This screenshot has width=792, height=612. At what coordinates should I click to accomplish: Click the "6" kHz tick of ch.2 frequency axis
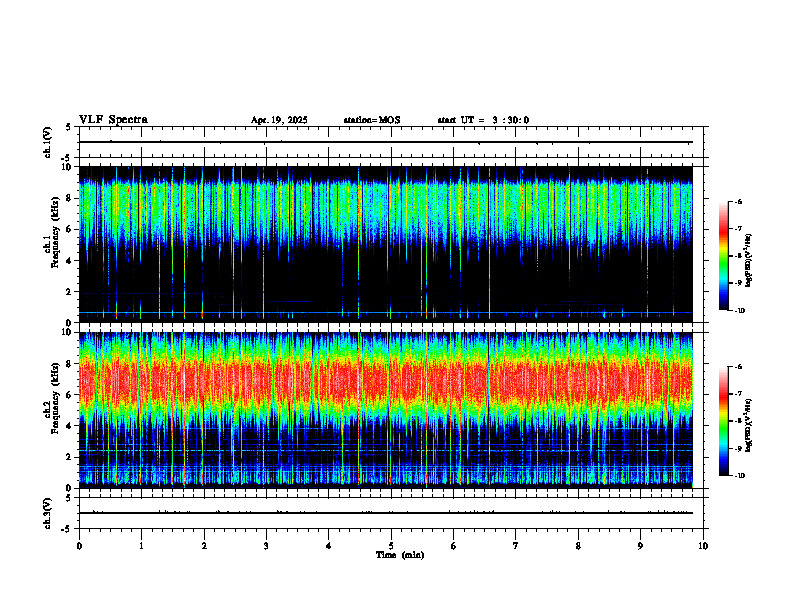coord(70,395)
